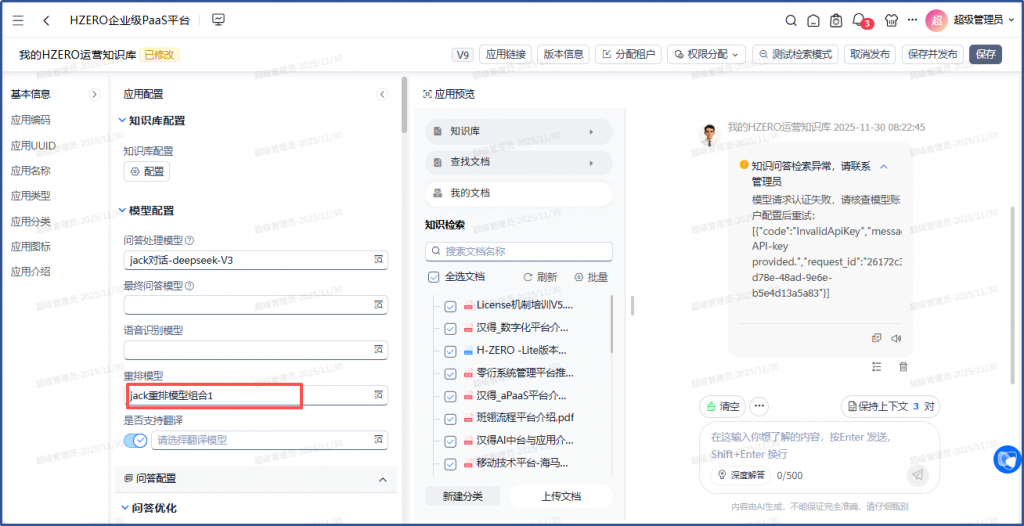Click the 上传文档 button
Screen dimensions: 1024x526
click(x=559, y=496)
